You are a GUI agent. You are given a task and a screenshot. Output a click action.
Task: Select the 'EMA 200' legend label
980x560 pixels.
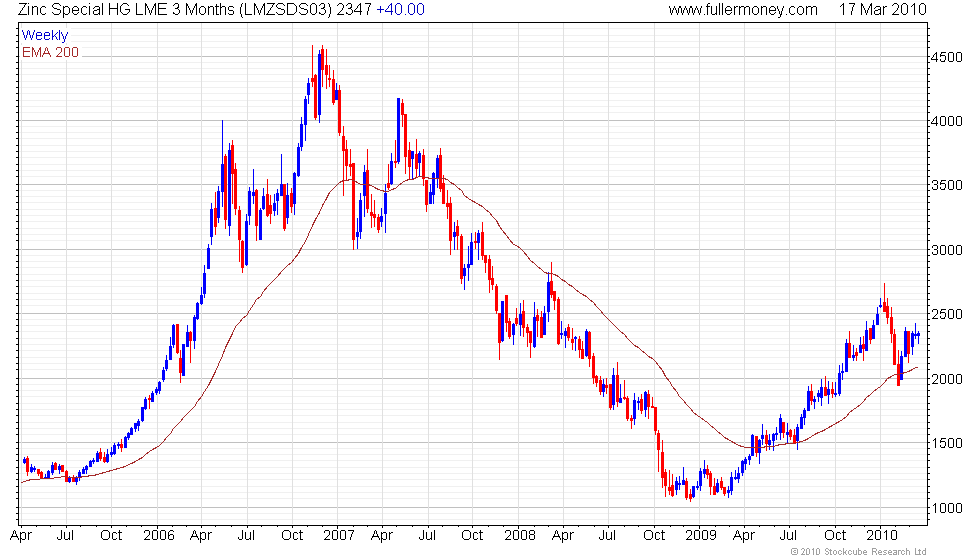click(50, 52)
